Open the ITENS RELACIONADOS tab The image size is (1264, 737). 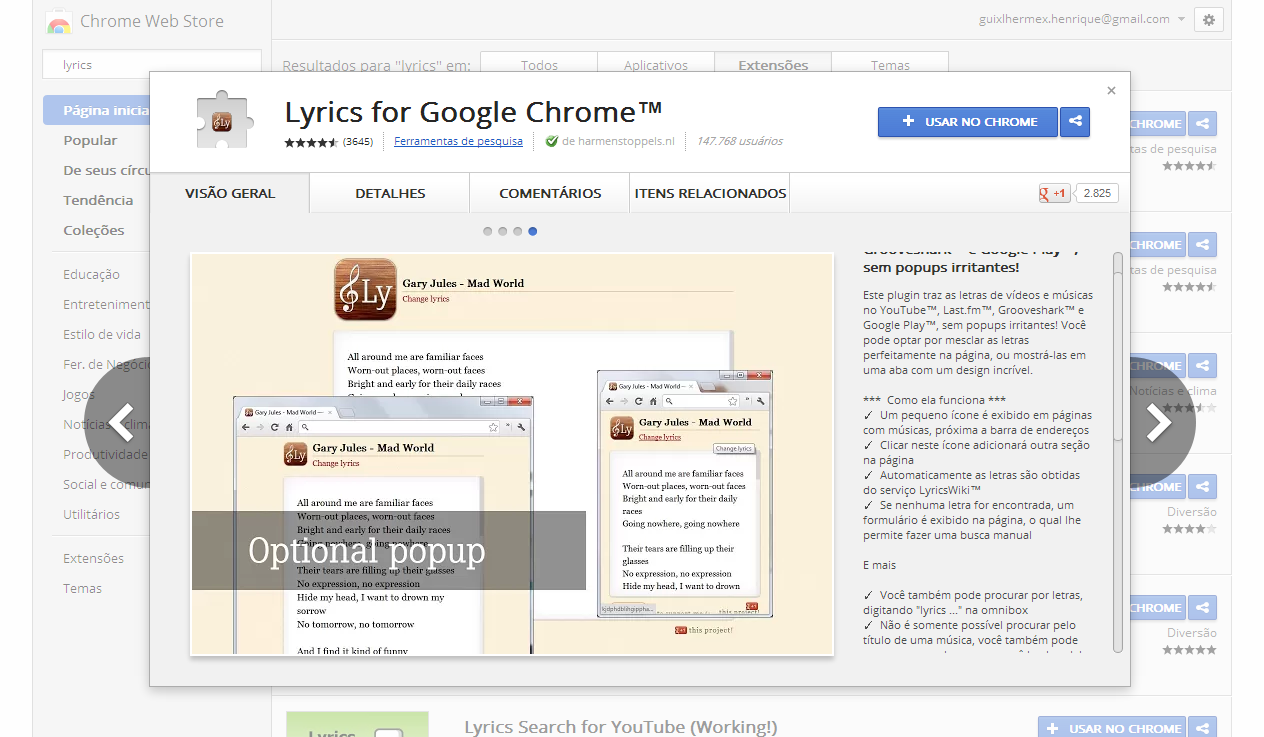pyautogui.click(x=710, y=193)
